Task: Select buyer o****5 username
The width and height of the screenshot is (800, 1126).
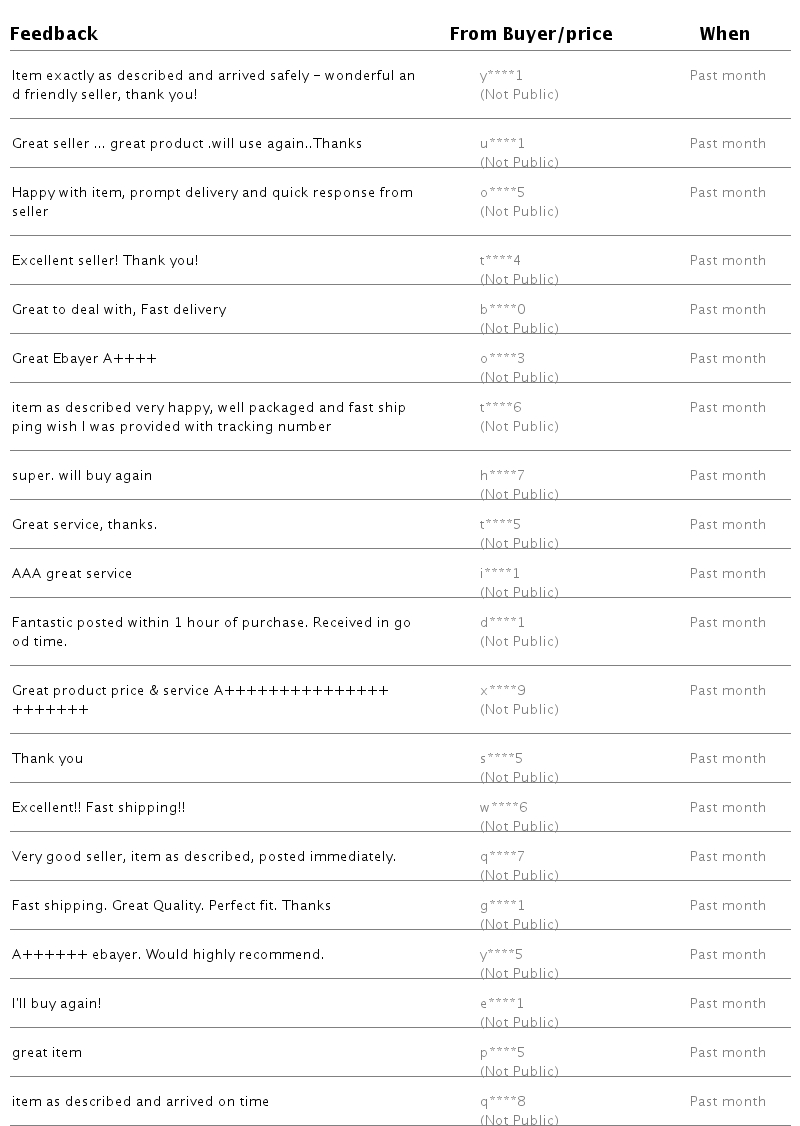Action: 502,193
